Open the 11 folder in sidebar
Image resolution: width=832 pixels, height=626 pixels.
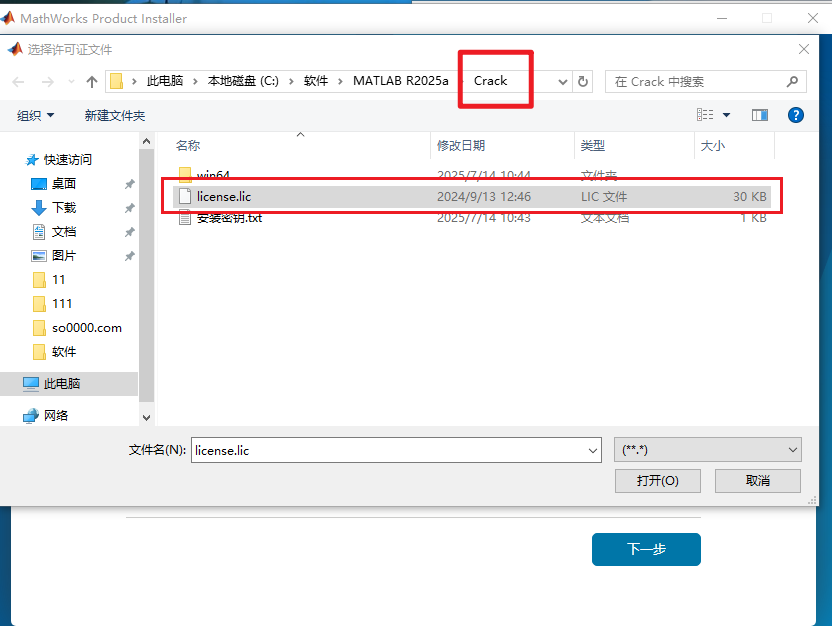click(x=58, y=280)
